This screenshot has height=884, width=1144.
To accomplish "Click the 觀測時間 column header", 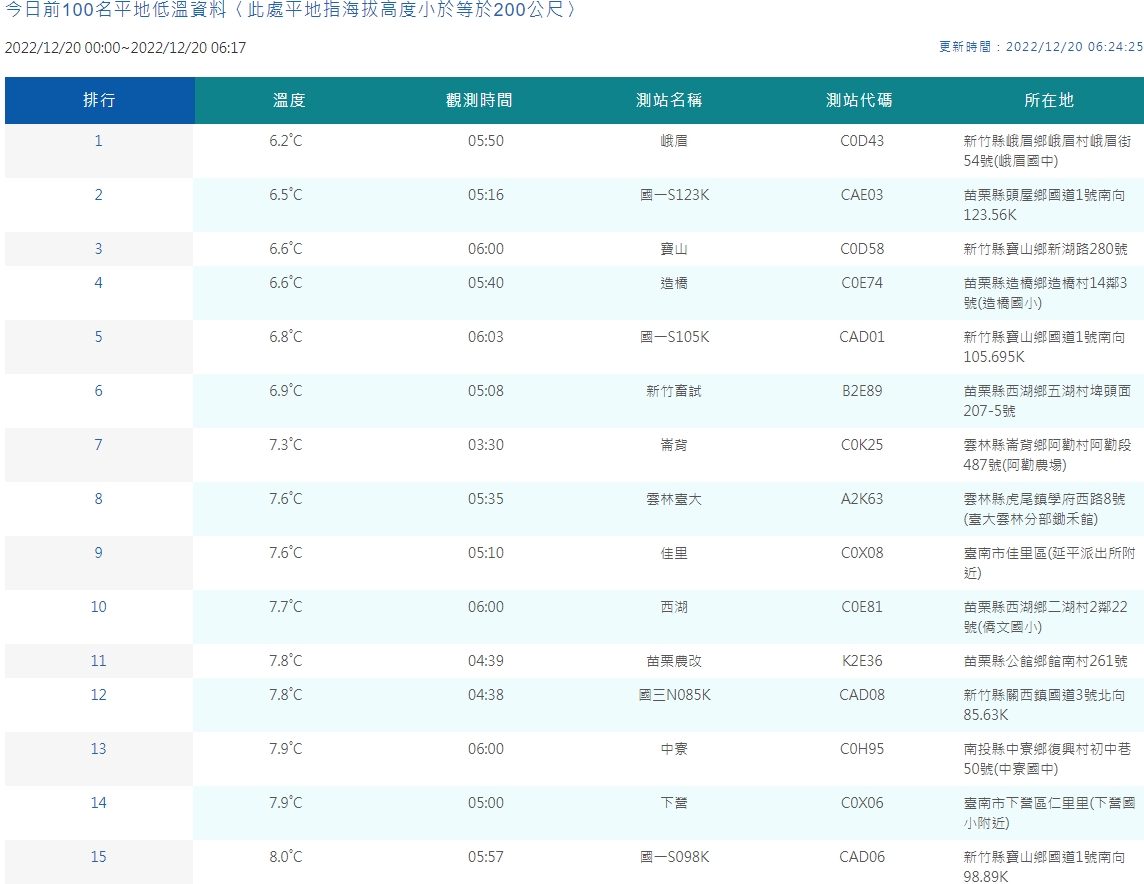I will 479,100.
